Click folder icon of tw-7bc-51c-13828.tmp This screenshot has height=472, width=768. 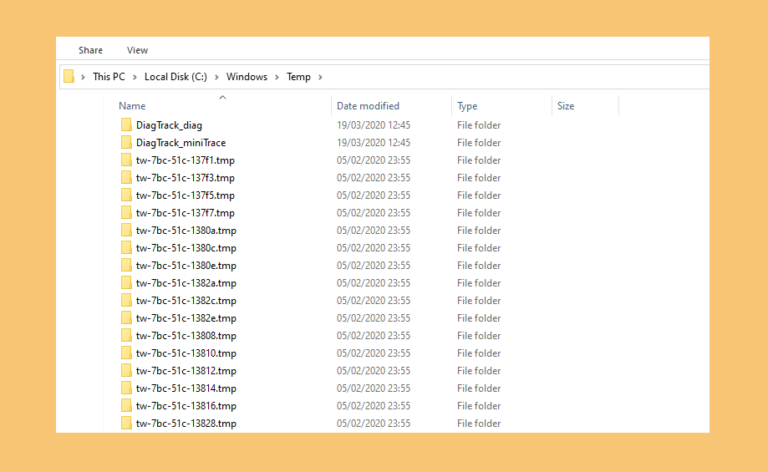tap(126, 423)
